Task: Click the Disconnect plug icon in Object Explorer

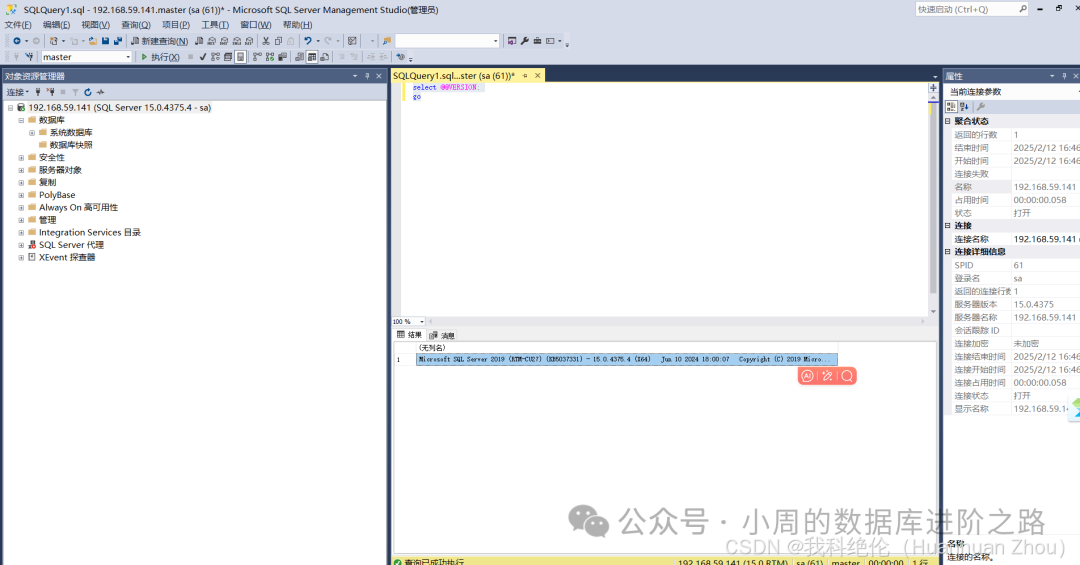Action: (x=50, y=92)
